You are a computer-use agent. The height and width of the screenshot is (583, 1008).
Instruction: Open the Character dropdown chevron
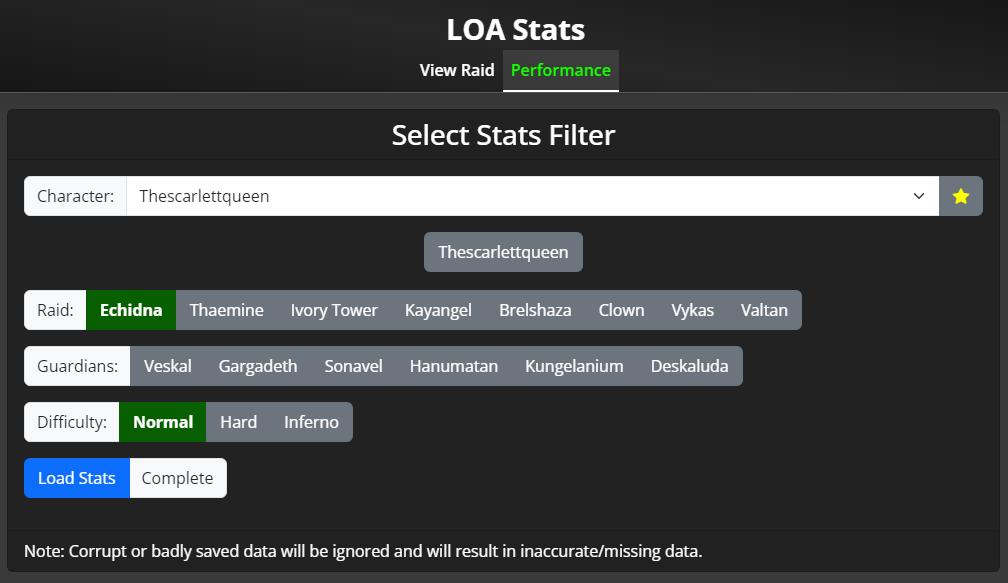click(x=919, y=196)
